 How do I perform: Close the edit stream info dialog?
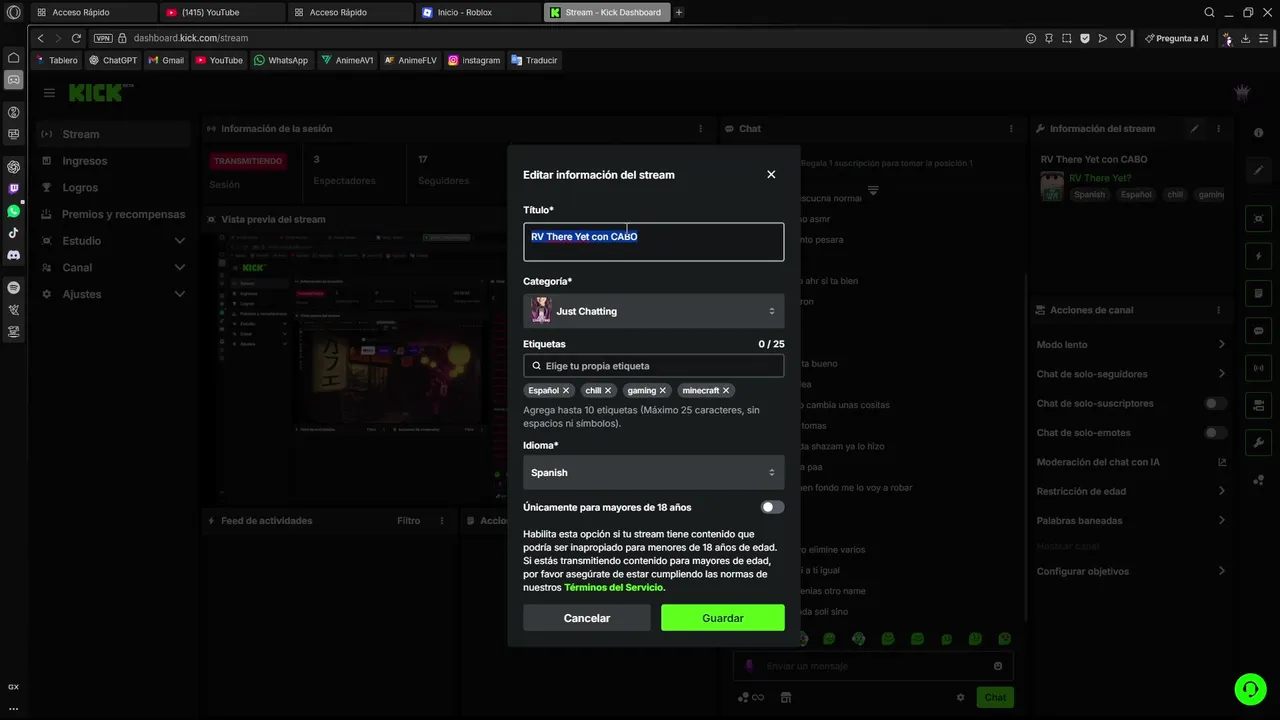point(771,174)
